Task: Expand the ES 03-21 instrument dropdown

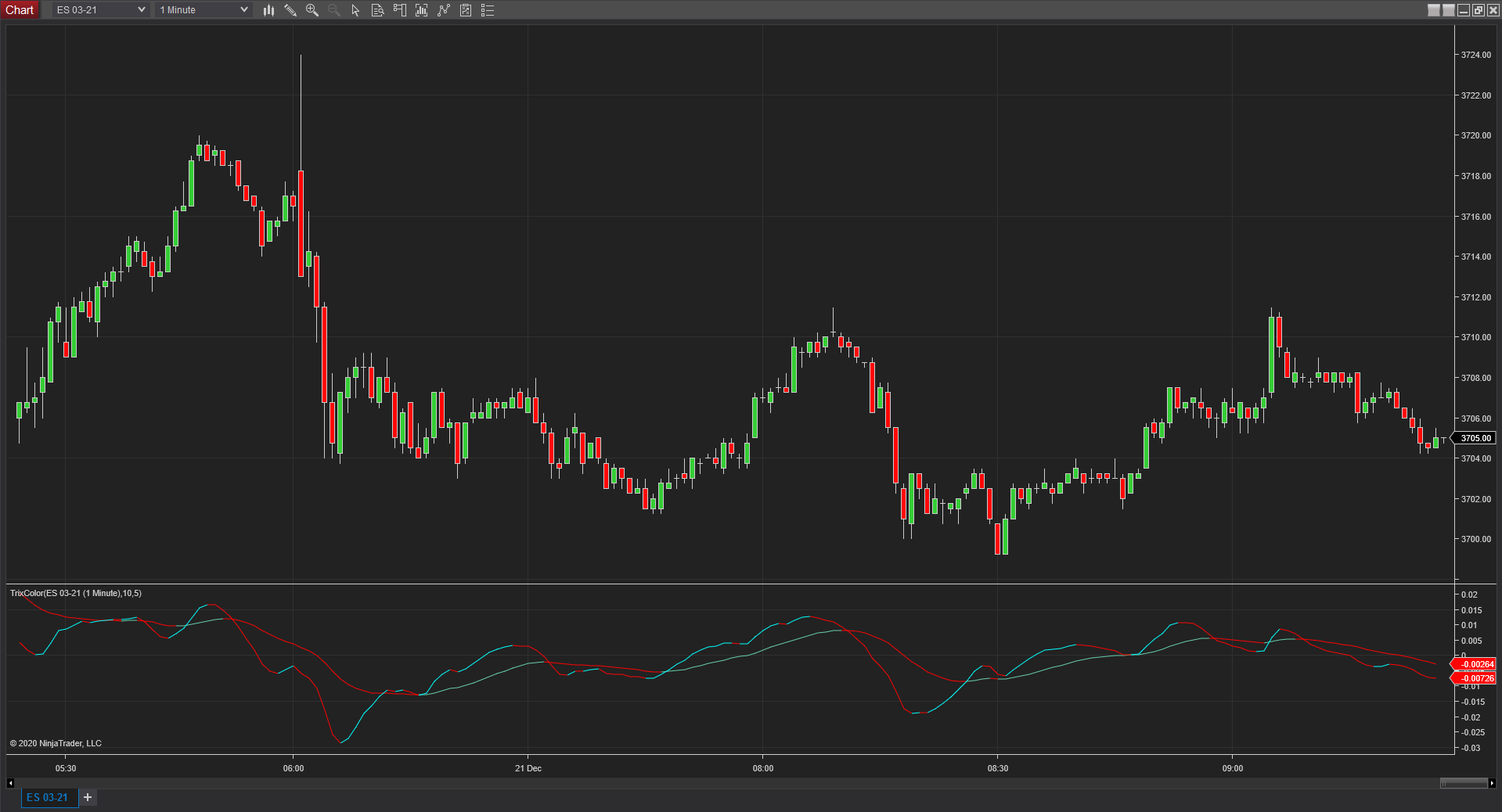Action: tap(100, 10)
